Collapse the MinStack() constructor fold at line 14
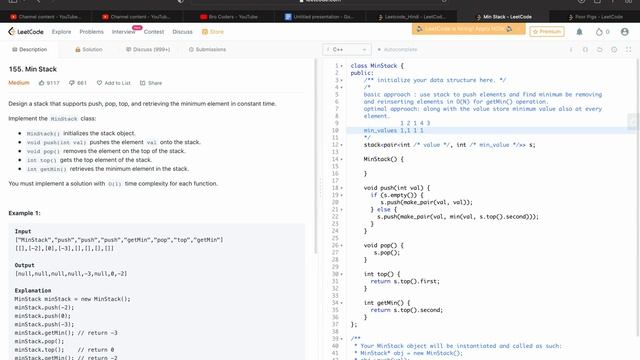This screenshot has width=640, height=360. pos(342,159)
